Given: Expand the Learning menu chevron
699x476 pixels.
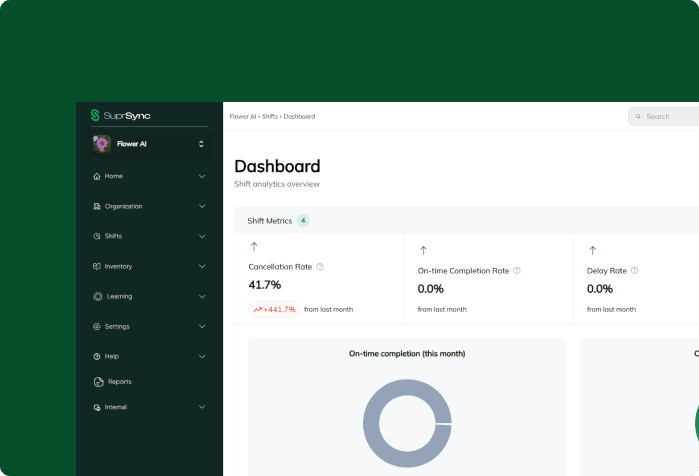Looking at the screenshot, I should pyautogui.click(x=202, y=296).
